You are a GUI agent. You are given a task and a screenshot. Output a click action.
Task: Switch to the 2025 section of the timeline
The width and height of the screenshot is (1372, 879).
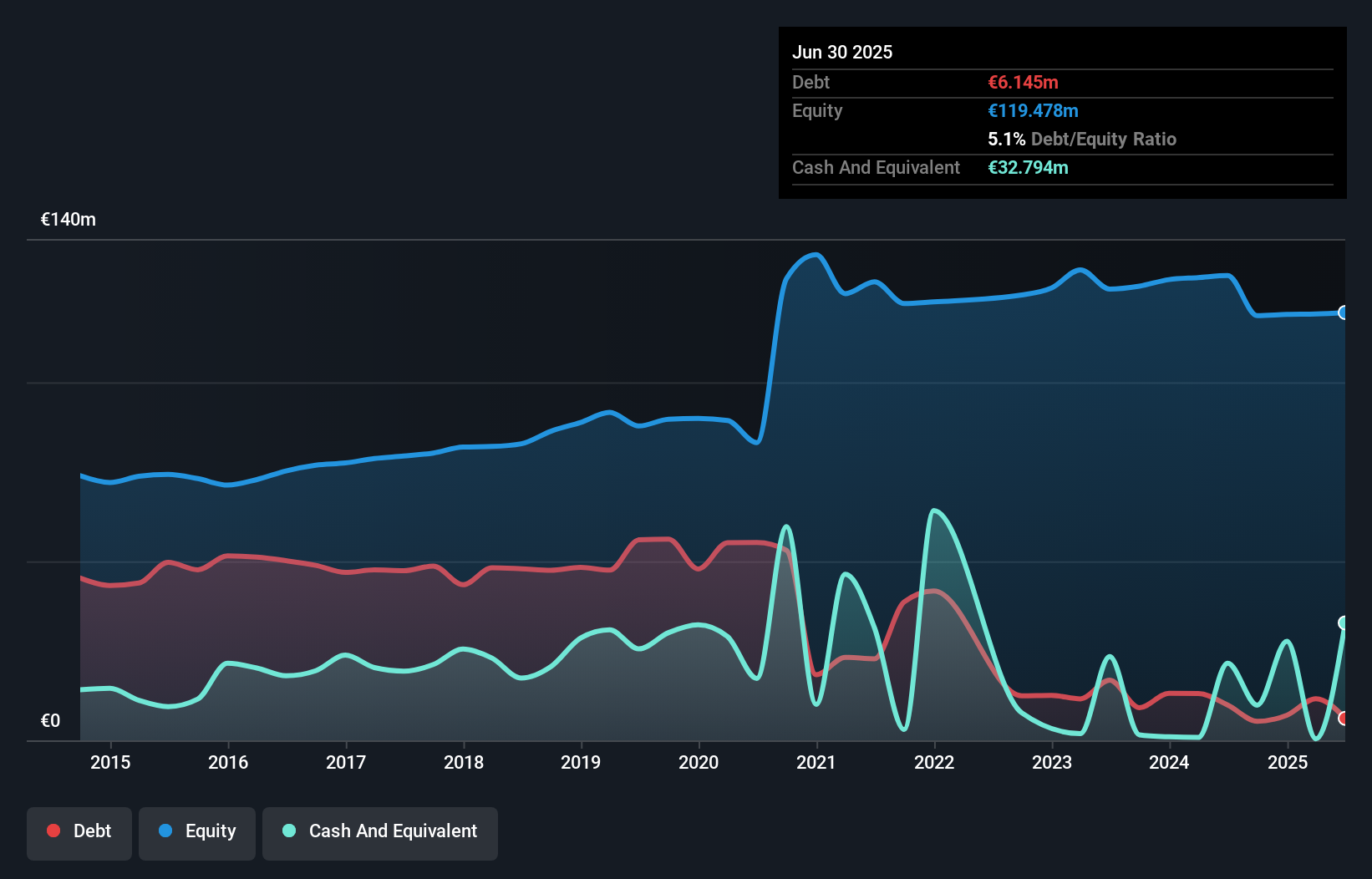coord(1288,762)
